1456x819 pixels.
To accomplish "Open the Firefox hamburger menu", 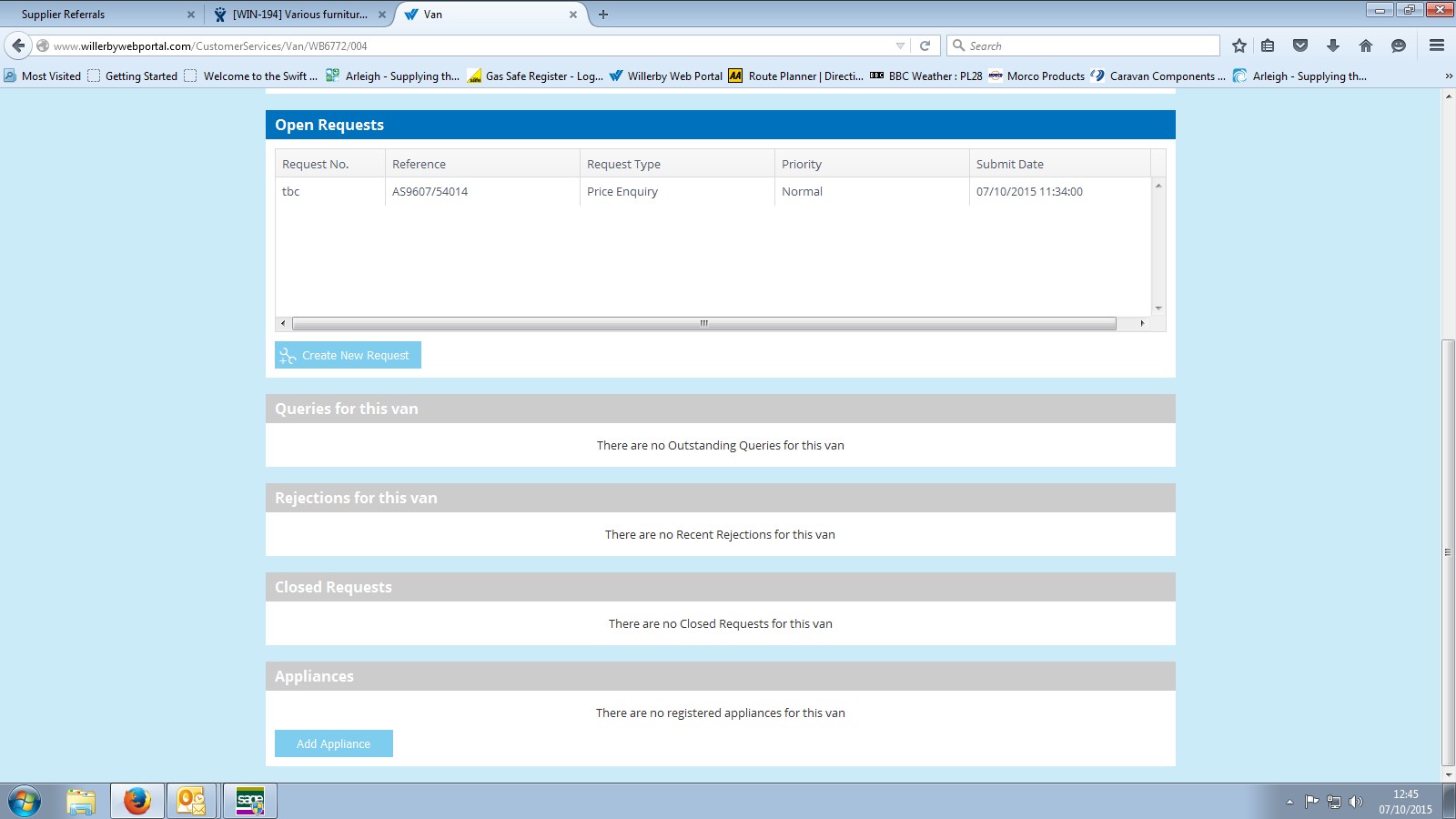I will [x=1437, y=45].
